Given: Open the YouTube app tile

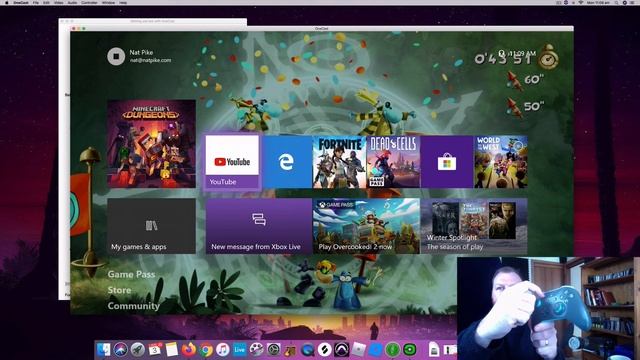Looking at the screenshot, I should (232, 161).
